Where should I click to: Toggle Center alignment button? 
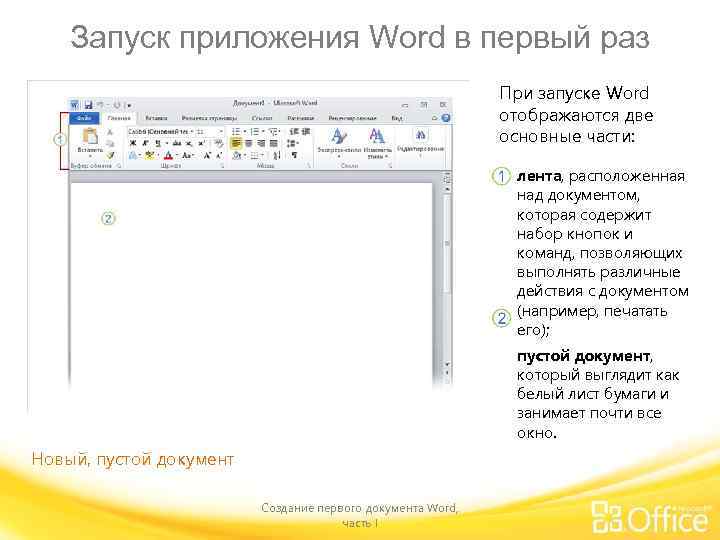(x=248, y=143)
